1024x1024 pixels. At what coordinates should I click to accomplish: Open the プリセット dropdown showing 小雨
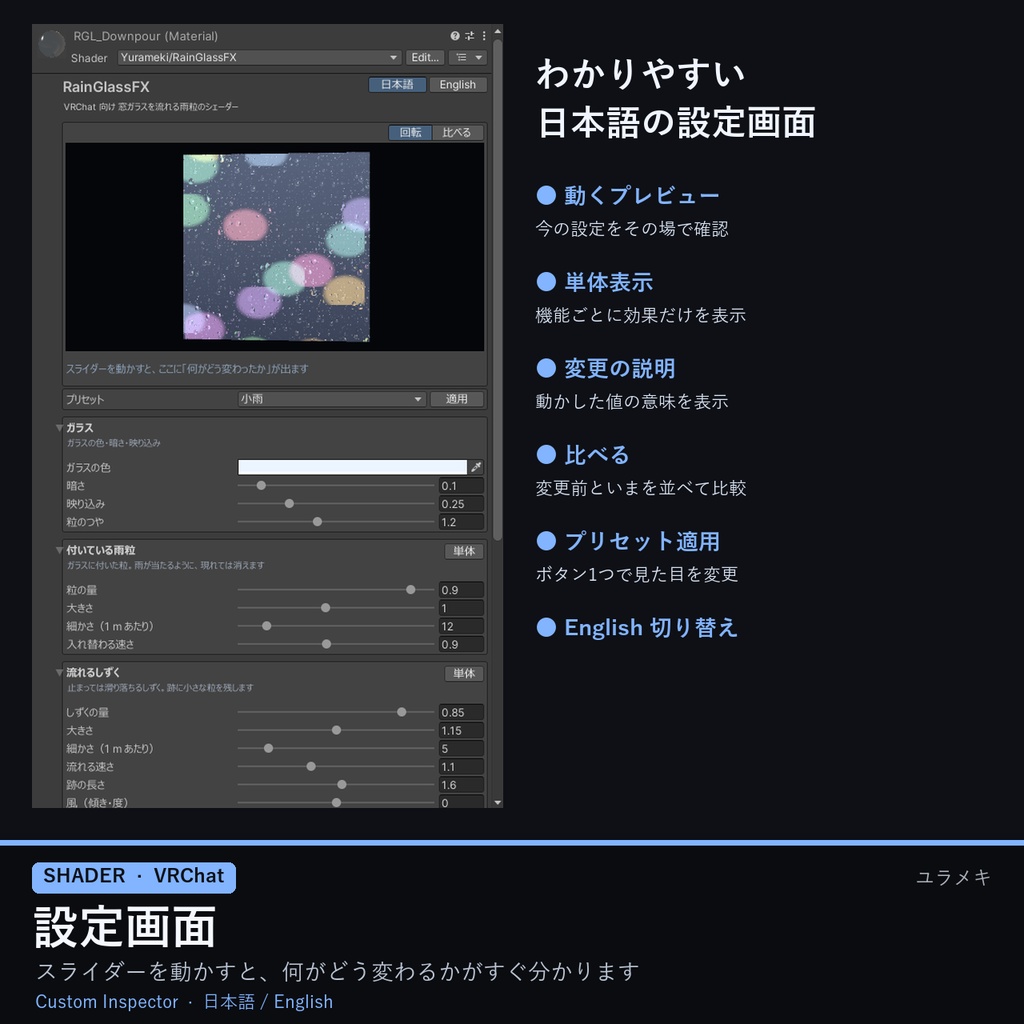[x=332, y=399]
